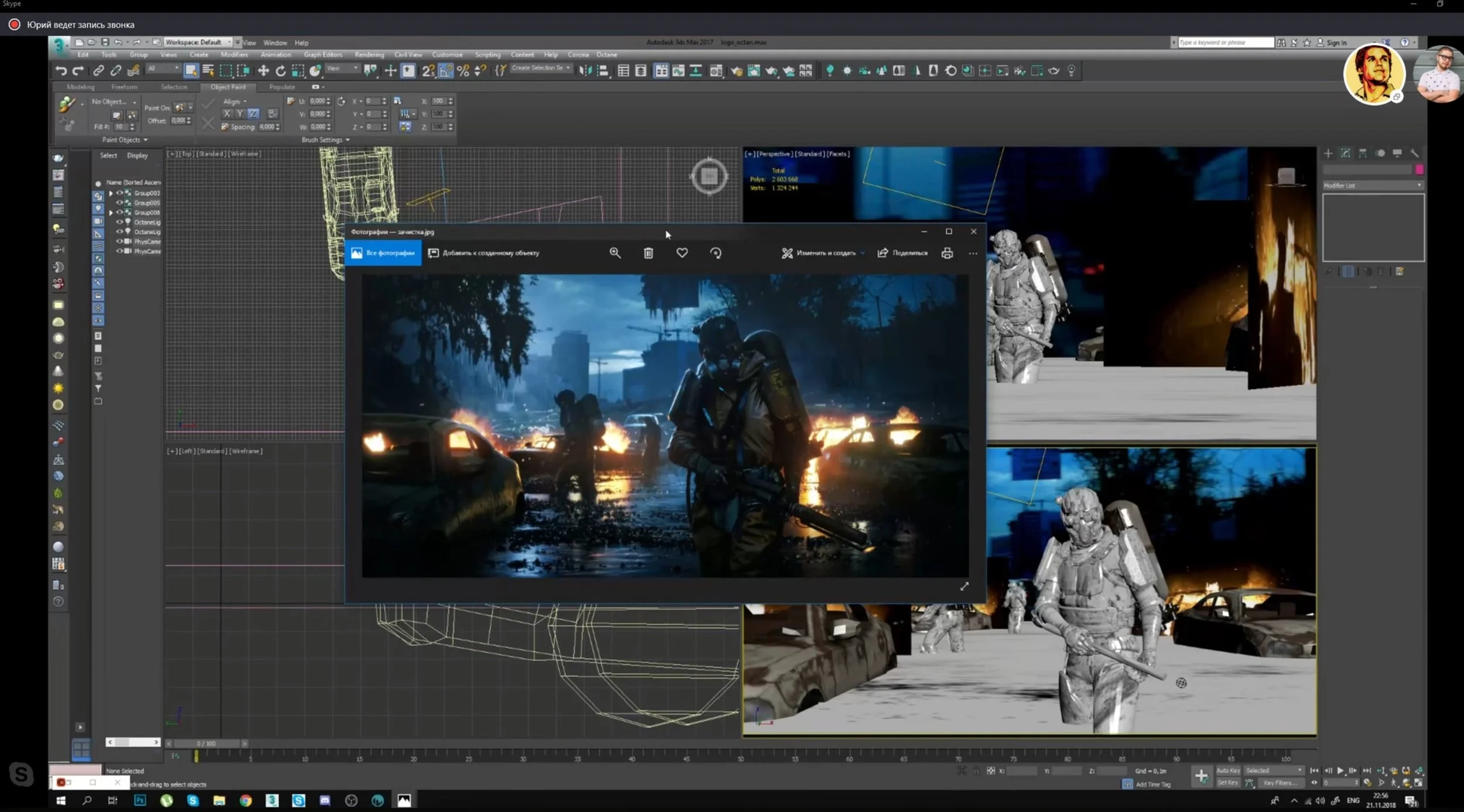Viewport: 1464px width, 812px height.
Task: Toggle Percent Snap in main toolbar
Action: tap(463, 71)
